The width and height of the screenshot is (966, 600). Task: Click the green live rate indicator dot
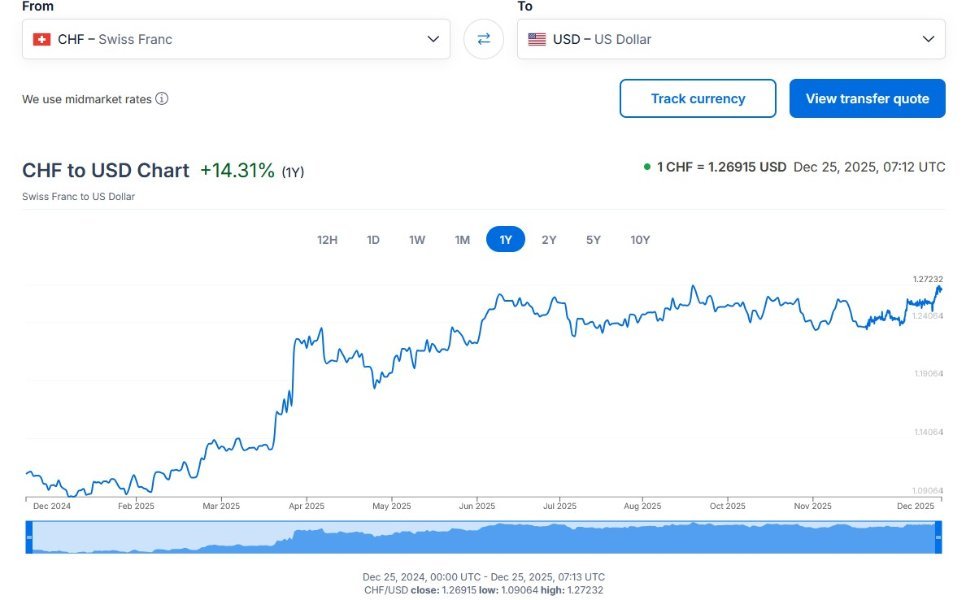tap(647, 167)
